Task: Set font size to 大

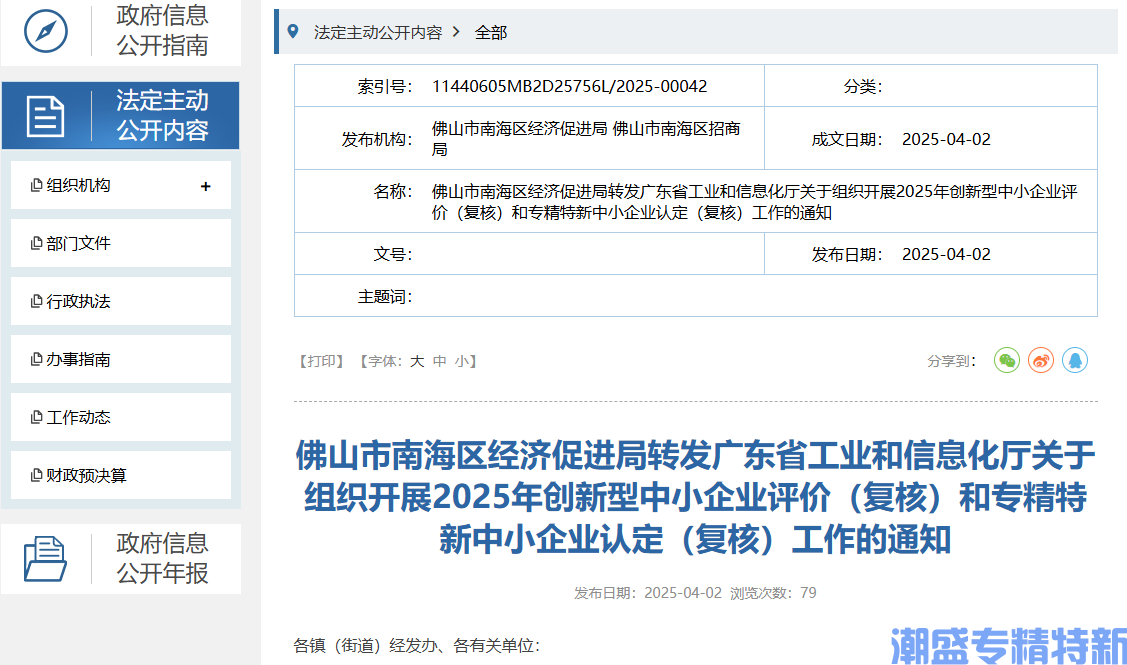Action: [417, 361]
